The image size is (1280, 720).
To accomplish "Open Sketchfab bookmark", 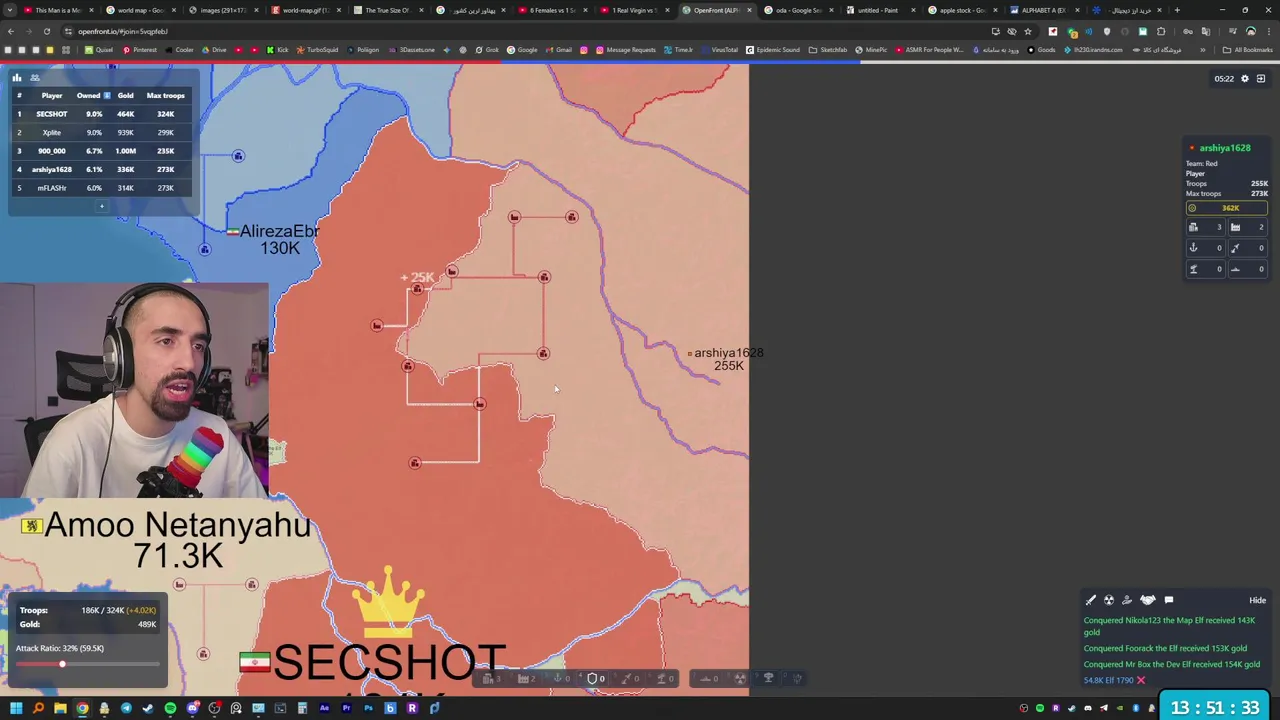I will [829, 50].
